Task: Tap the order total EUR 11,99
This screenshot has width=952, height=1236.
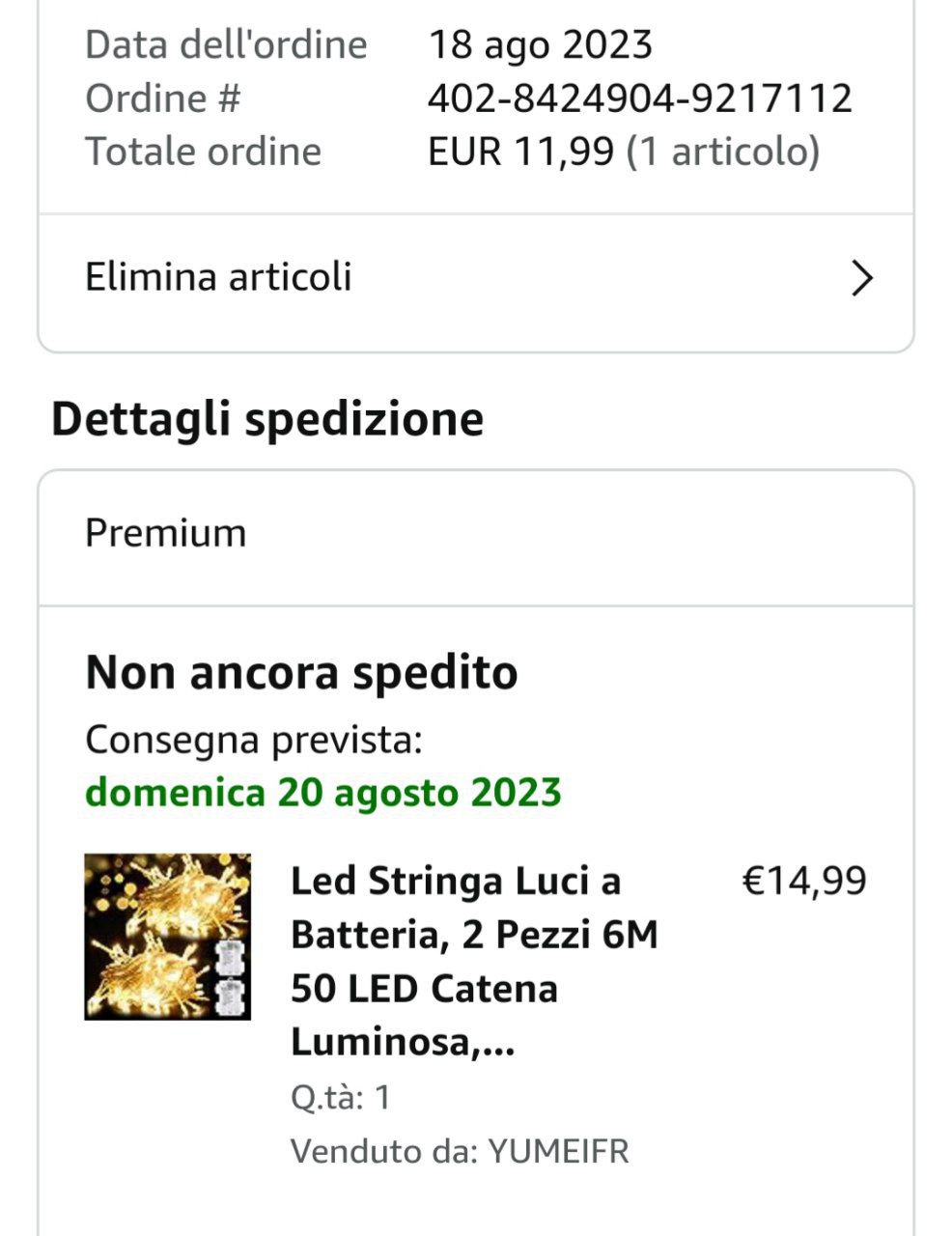Action: click(x=520, y=152)
